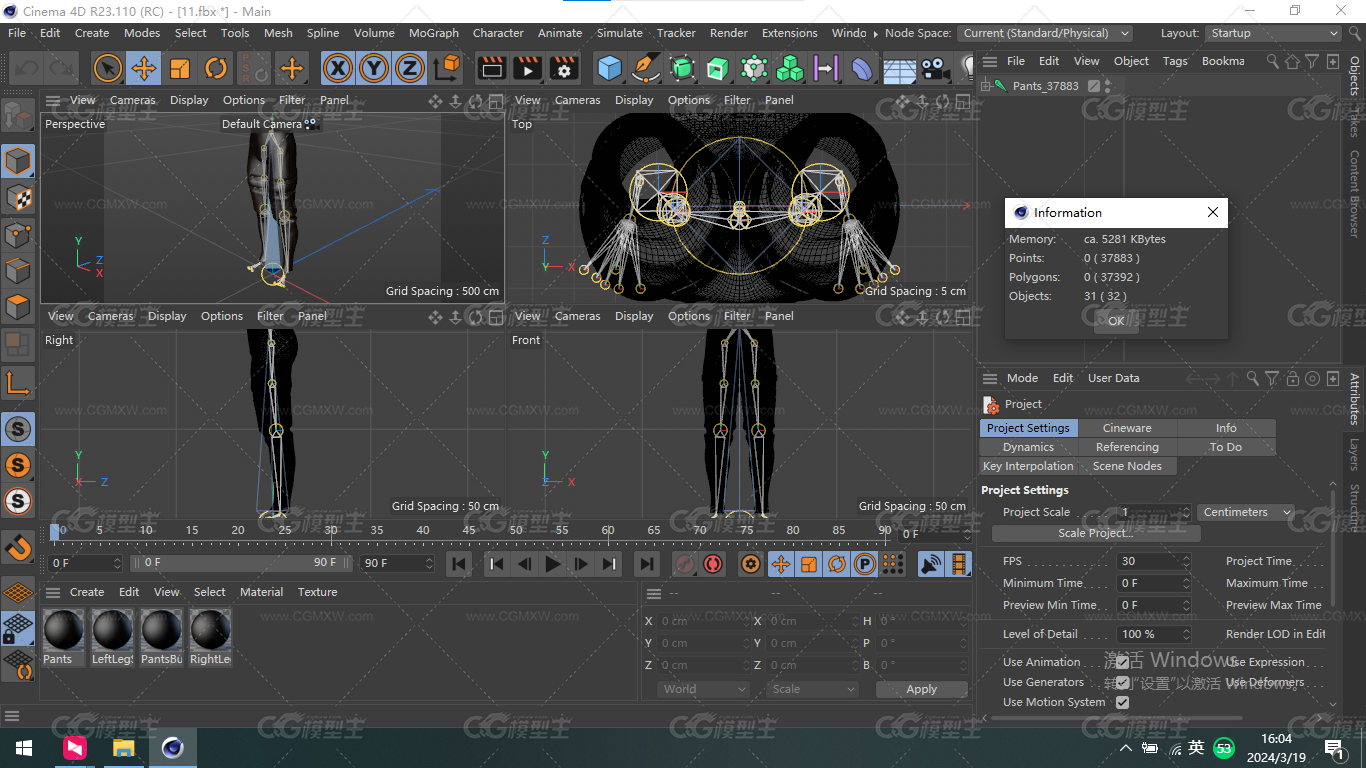Enable Enable Axis L-shaped icon
The image size is (1366, 768).
tap(18, 382)
